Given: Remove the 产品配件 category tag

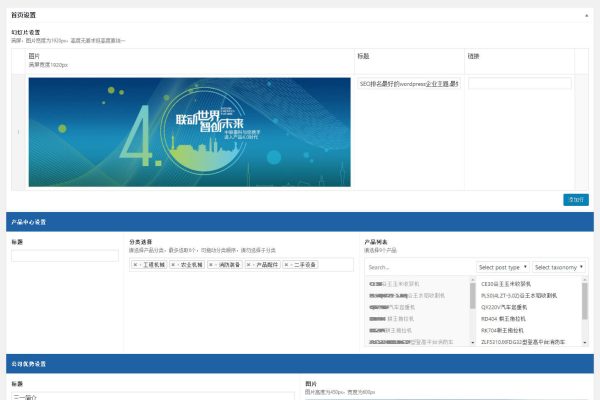Looking at the screenshot, I should pos(250,265).
